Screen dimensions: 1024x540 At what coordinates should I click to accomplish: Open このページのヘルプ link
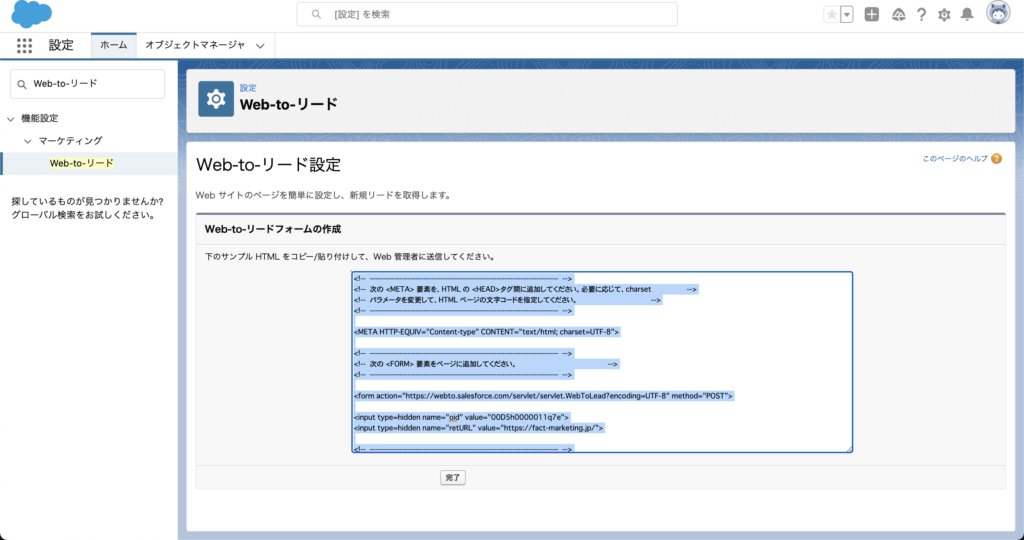(x=955, y=159)
